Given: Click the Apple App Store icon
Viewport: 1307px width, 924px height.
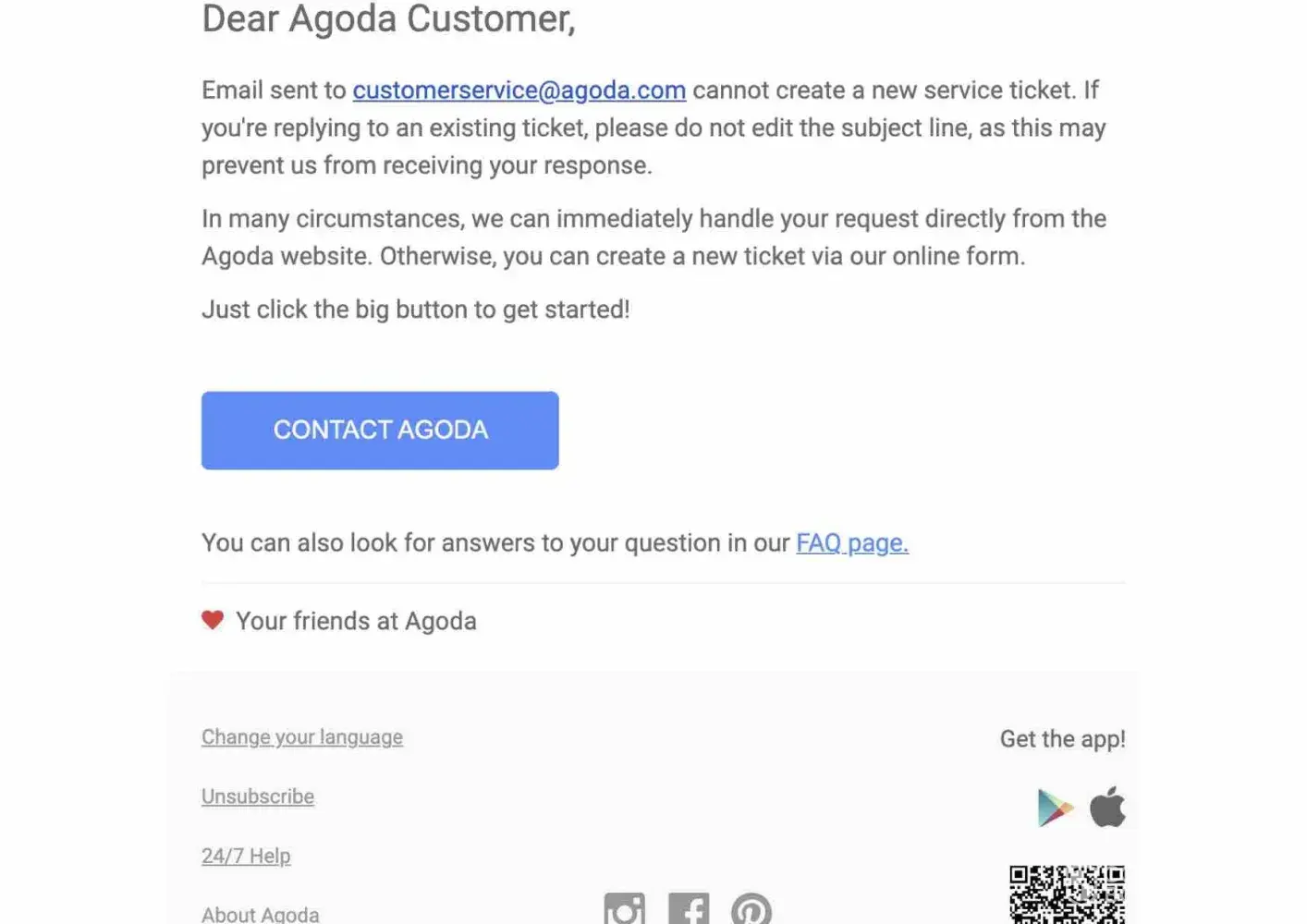Looking at the screenshot, I should click(1107, 807).
